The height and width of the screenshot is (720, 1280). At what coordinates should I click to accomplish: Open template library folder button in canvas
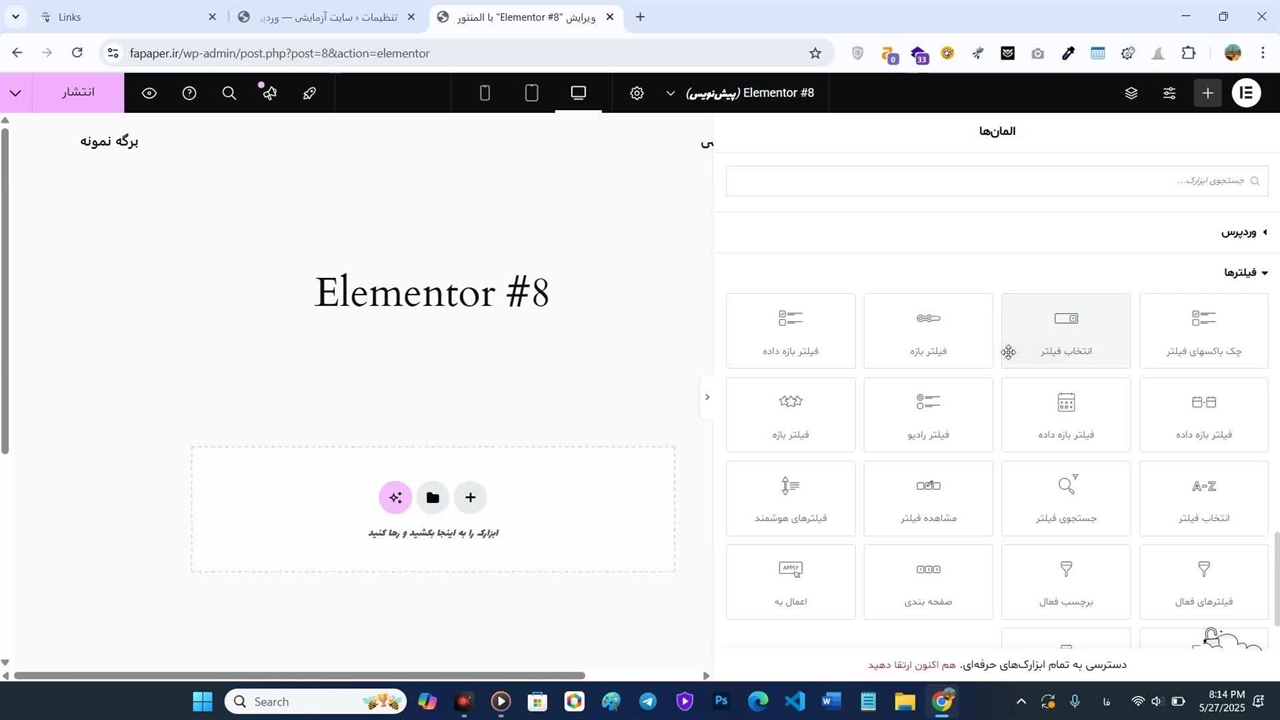click(x=432, y=497)
